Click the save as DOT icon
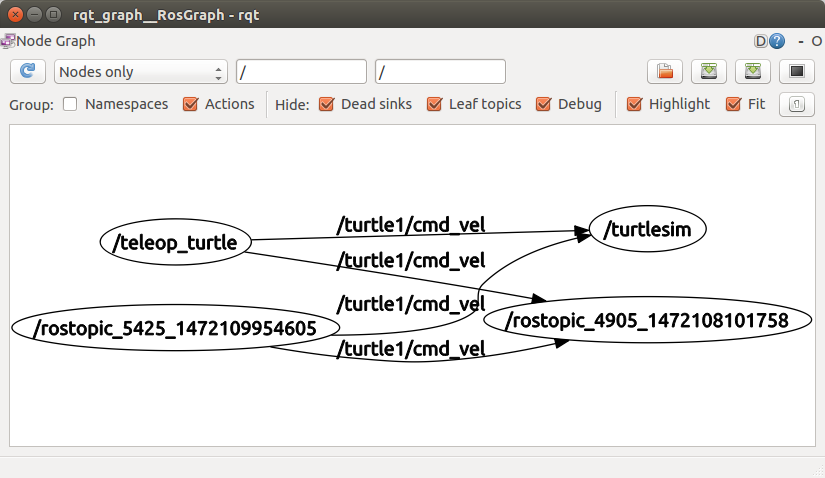This screenshot has width=825, height=478. point(709,72)
